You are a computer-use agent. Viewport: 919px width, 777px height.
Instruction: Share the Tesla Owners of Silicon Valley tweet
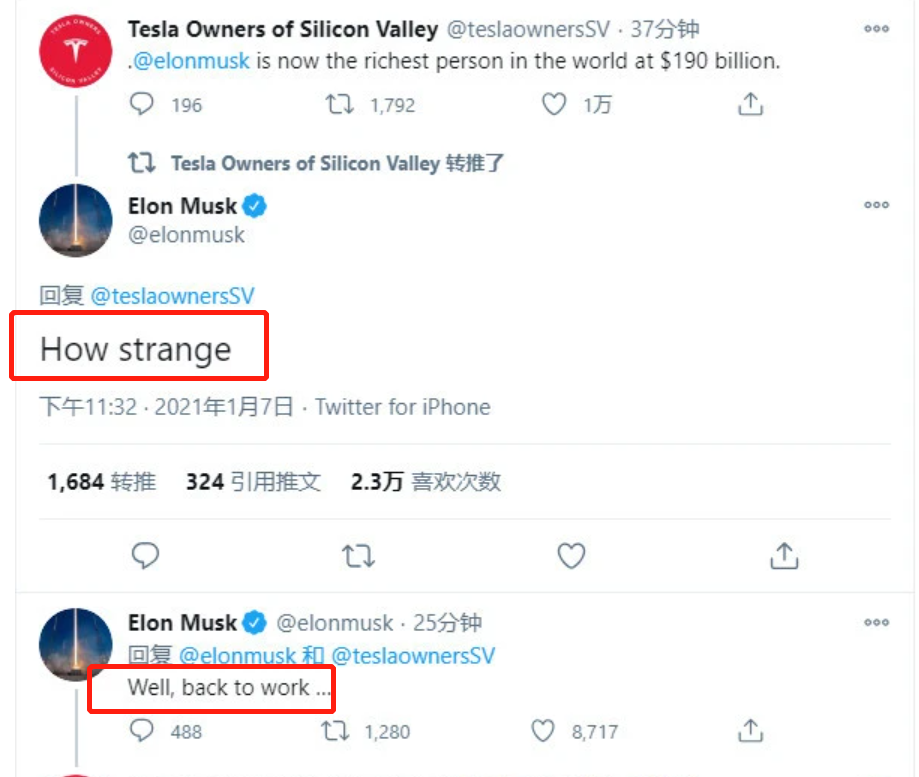click(750, 104)
